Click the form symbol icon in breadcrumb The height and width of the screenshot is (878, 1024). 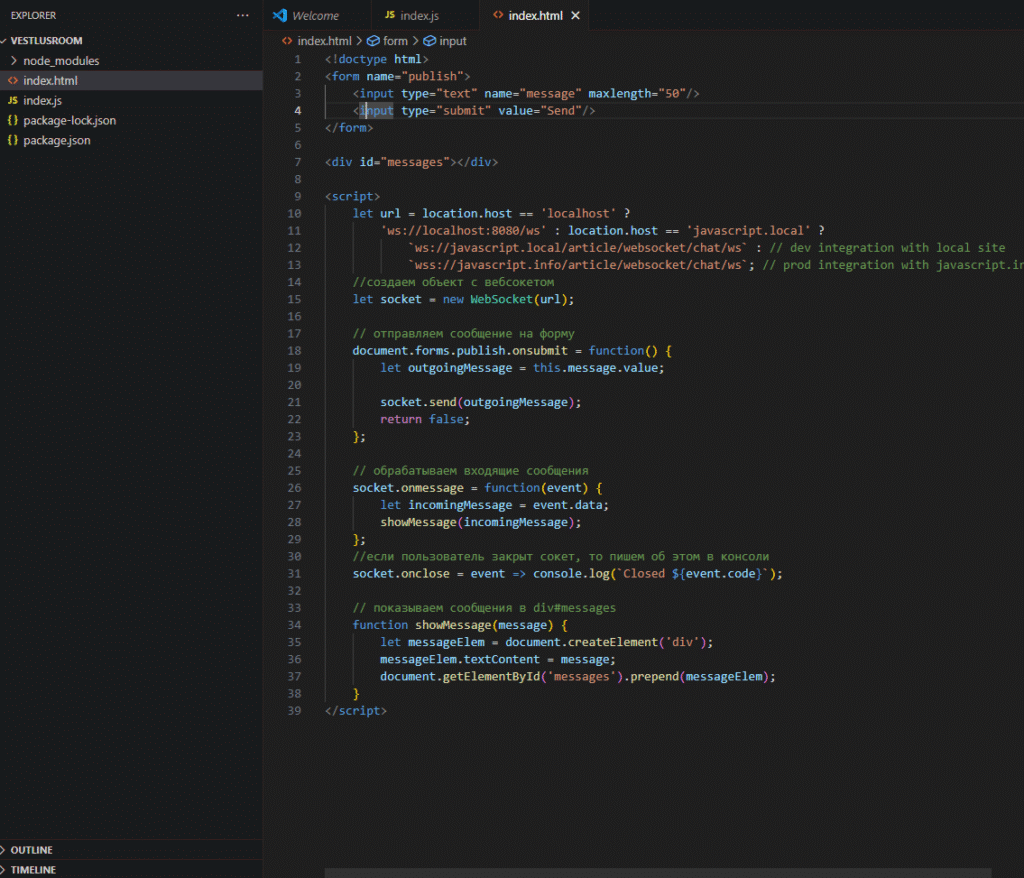pos(373,41)
